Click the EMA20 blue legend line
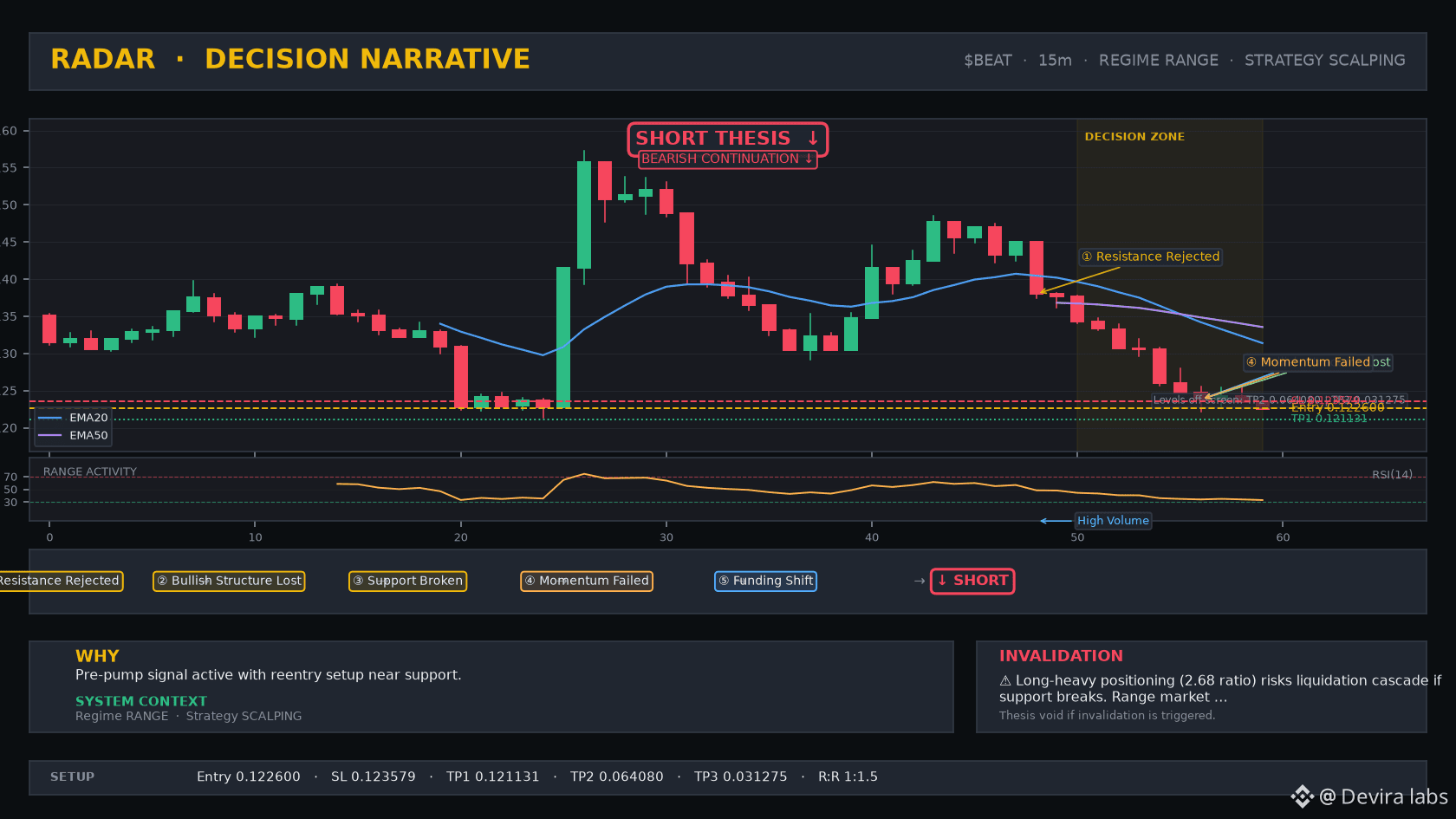Screen dimensions: 1456x819 pos(50,418)
